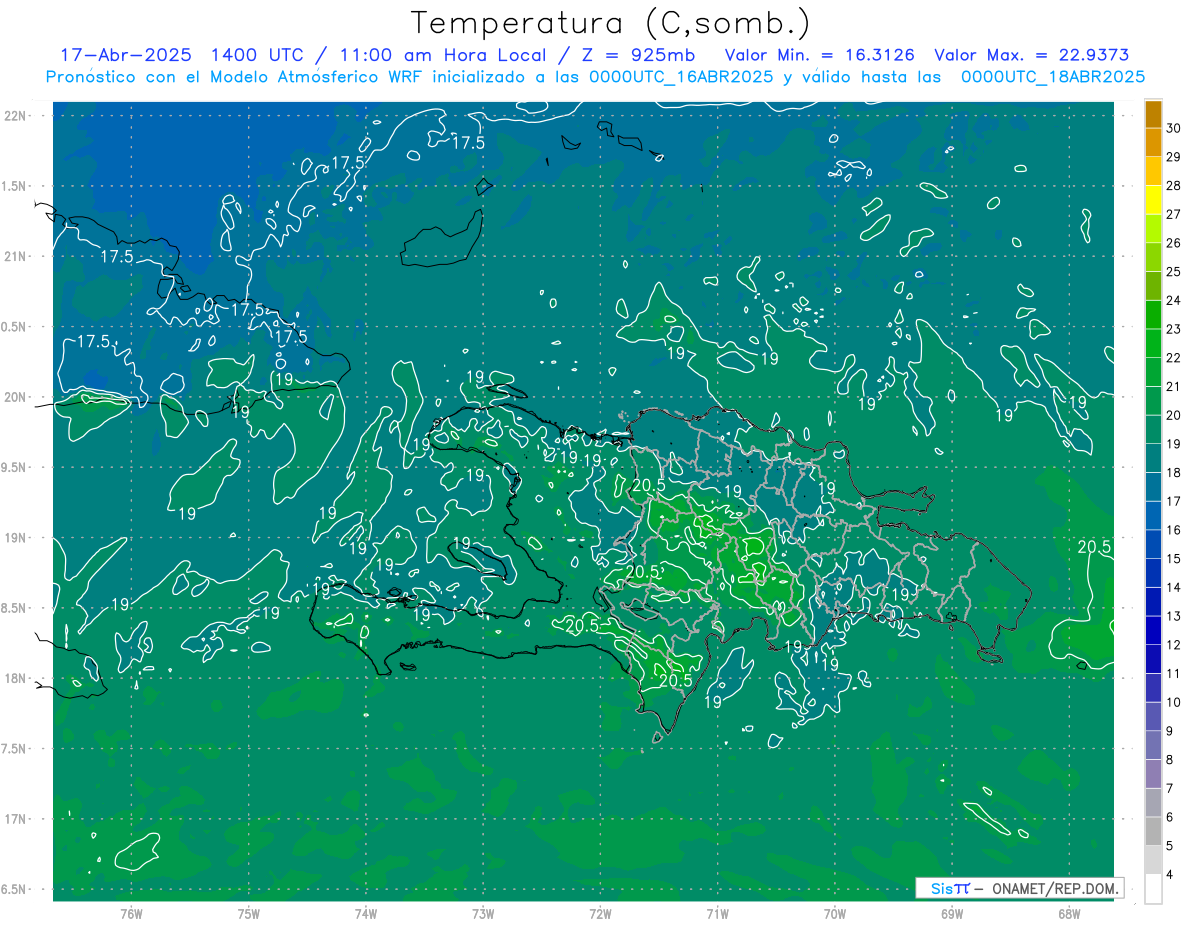This screenshot has height=927, width=1200.
Task: Click the "21N" latitude axis label
Action: click(x=15, y=256)
